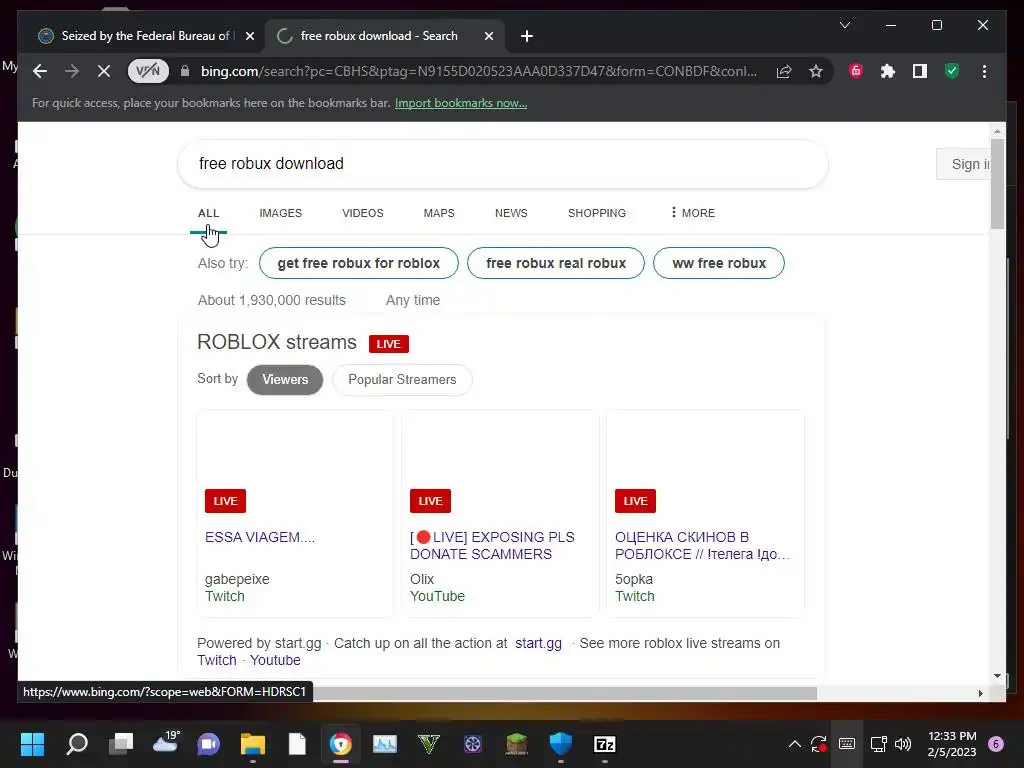Open the weather widget showing 19°
The height and width of the screenshot is (768, 1024).
(x=166, y=743)
